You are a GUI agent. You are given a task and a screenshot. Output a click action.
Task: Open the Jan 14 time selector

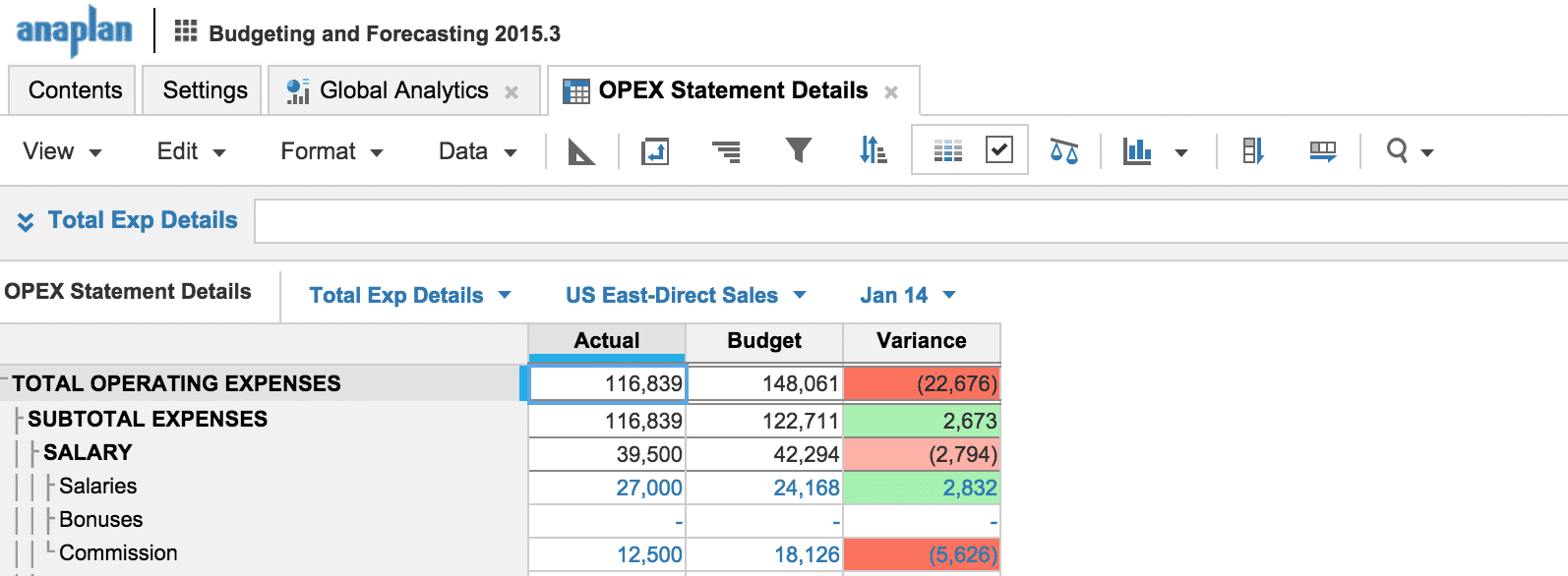click(908, 295)
